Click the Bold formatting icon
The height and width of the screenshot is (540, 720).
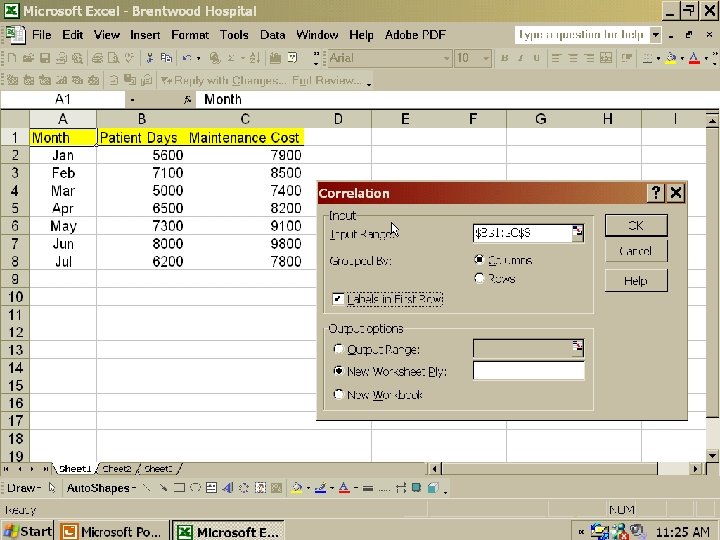tap(505, 58)
